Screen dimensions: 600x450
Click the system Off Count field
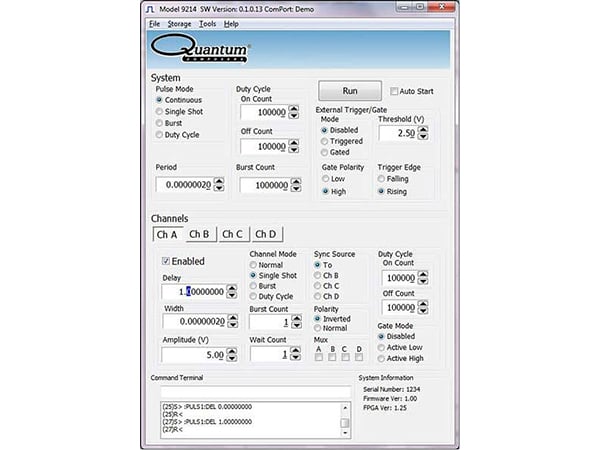[x=264, y=146]
